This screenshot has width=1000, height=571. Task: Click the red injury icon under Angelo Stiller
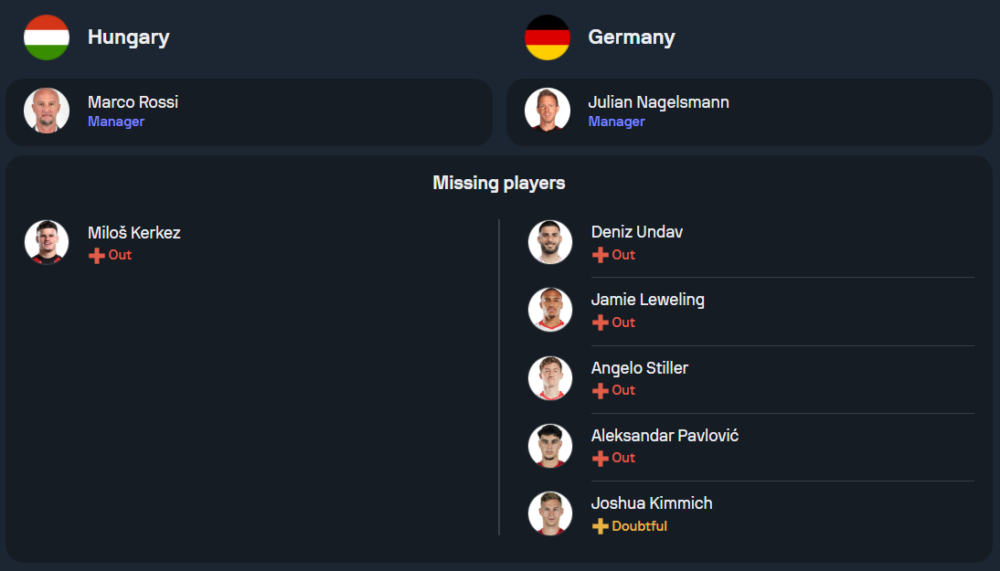[600, 391]
